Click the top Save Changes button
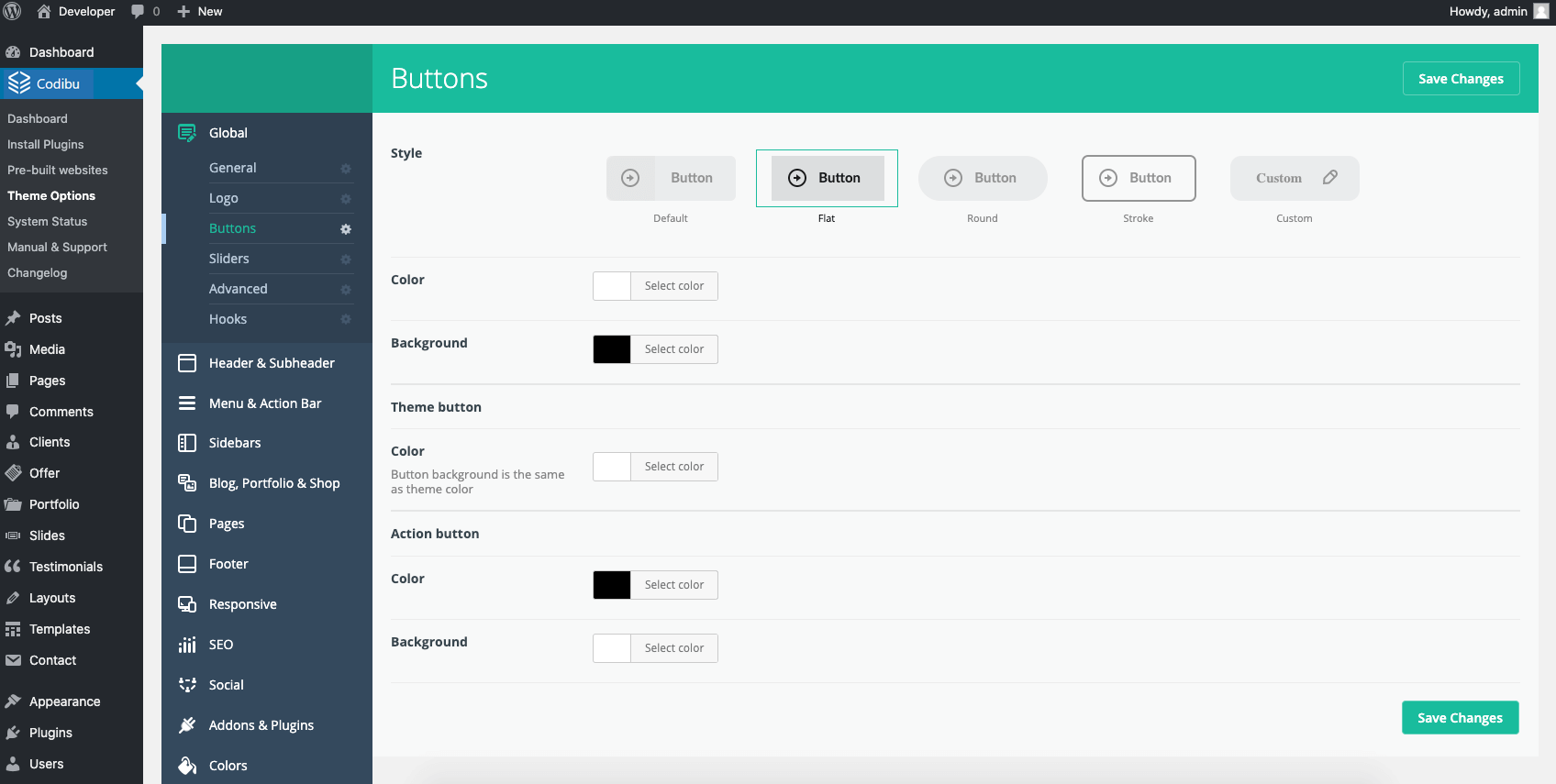The width and height of the screenshot is (1556, 784). 1461,79
